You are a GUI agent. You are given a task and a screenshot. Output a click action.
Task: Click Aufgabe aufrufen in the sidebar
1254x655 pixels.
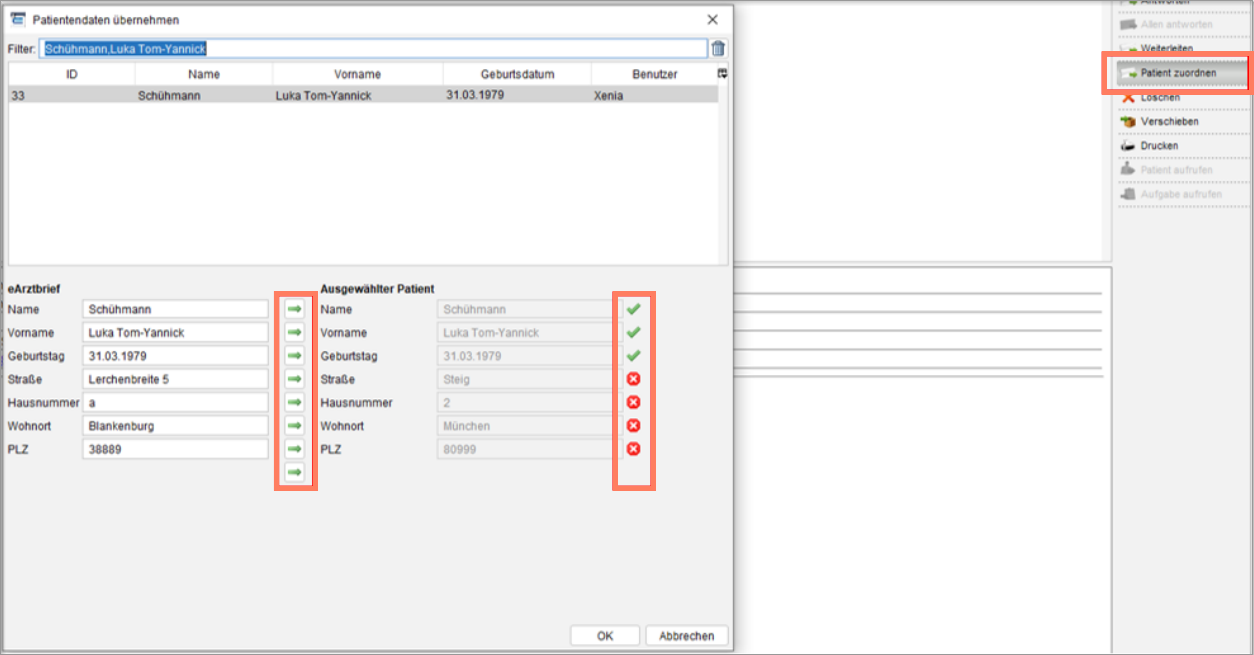(x=1183, y=194)
